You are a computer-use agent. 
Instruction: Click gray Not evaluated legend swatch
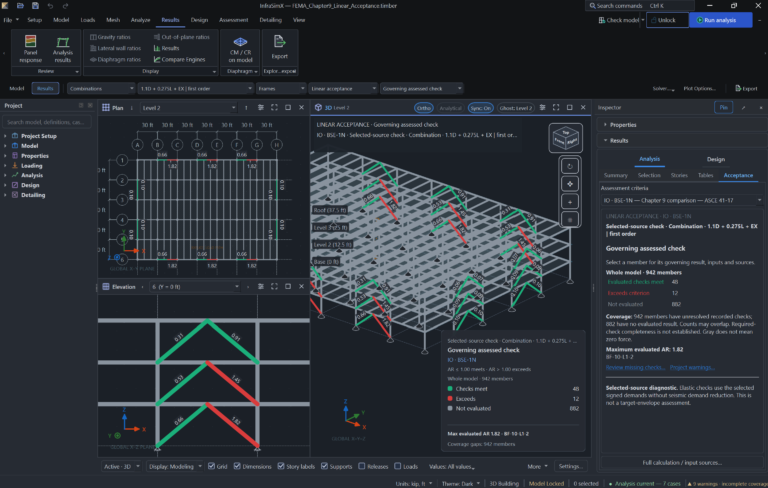[450, 408]
